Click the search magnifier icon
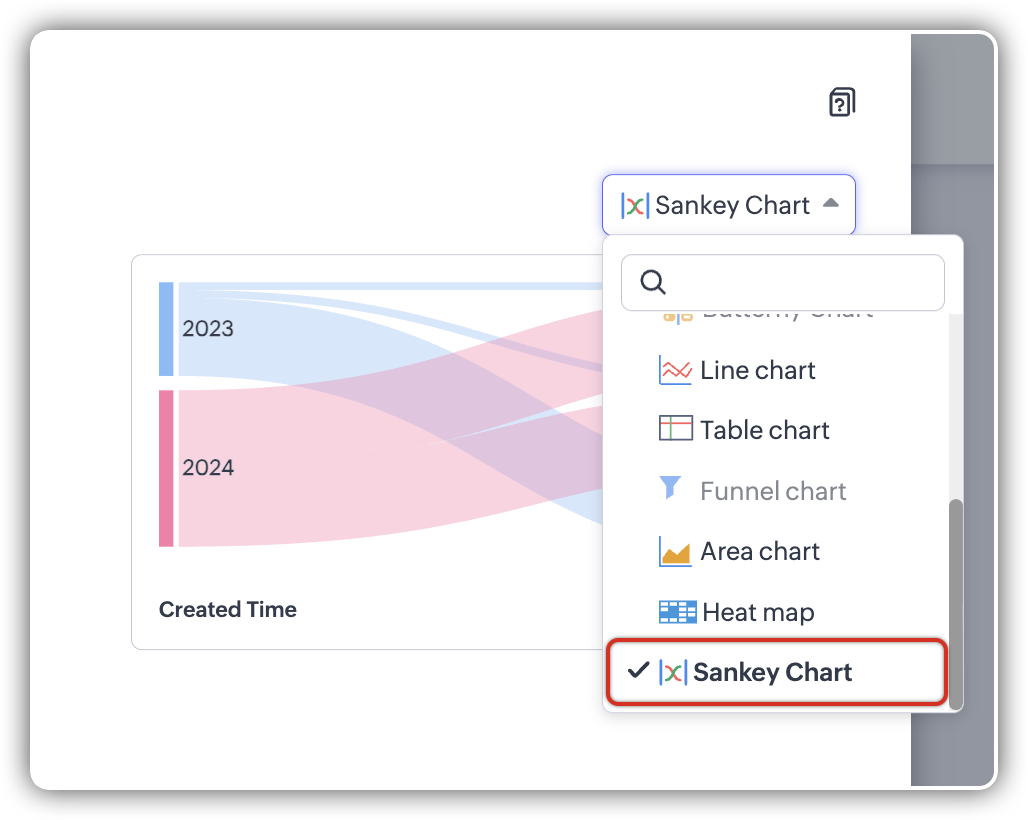Viewport: 1028px width, 820px height. [x=653, y=283]
